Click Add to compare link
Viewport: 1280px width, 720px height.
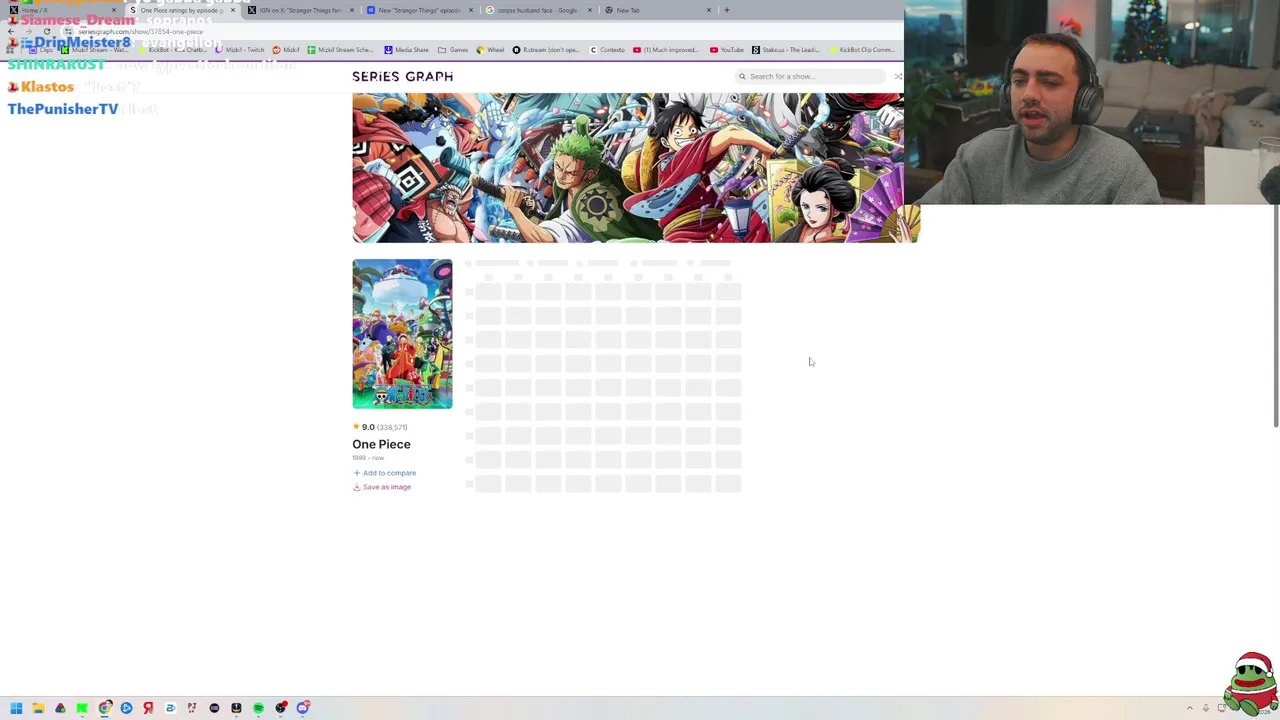(x=389, y=473)
